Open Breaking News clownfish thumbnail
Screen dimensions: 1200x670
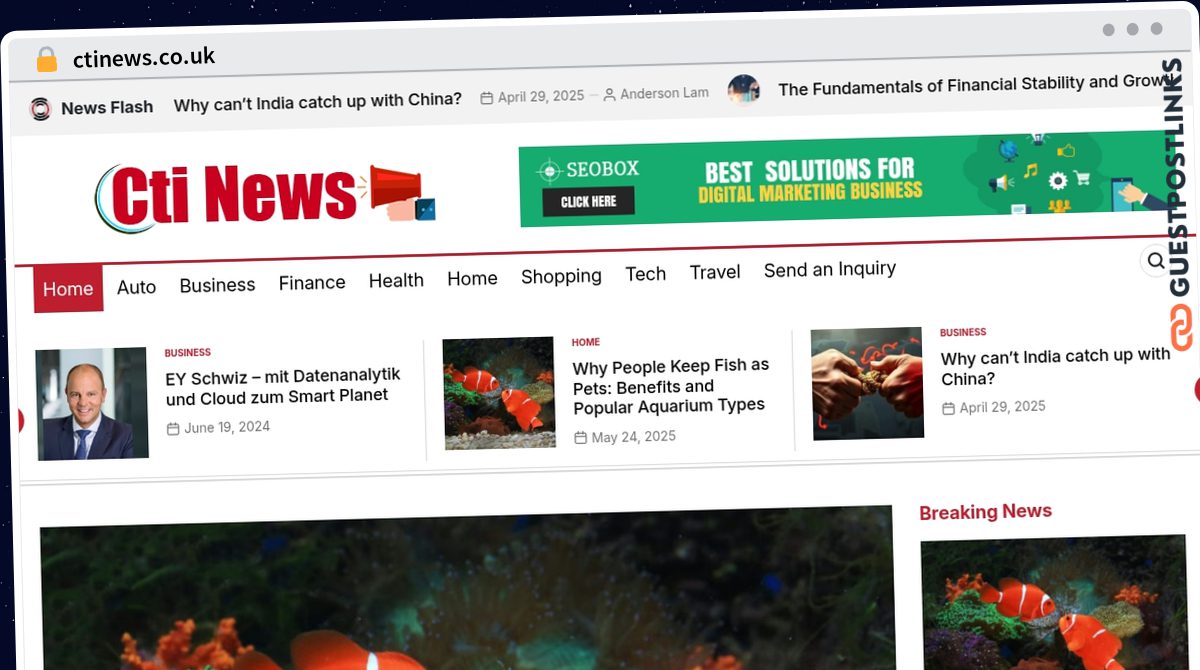click(1053, 603)
